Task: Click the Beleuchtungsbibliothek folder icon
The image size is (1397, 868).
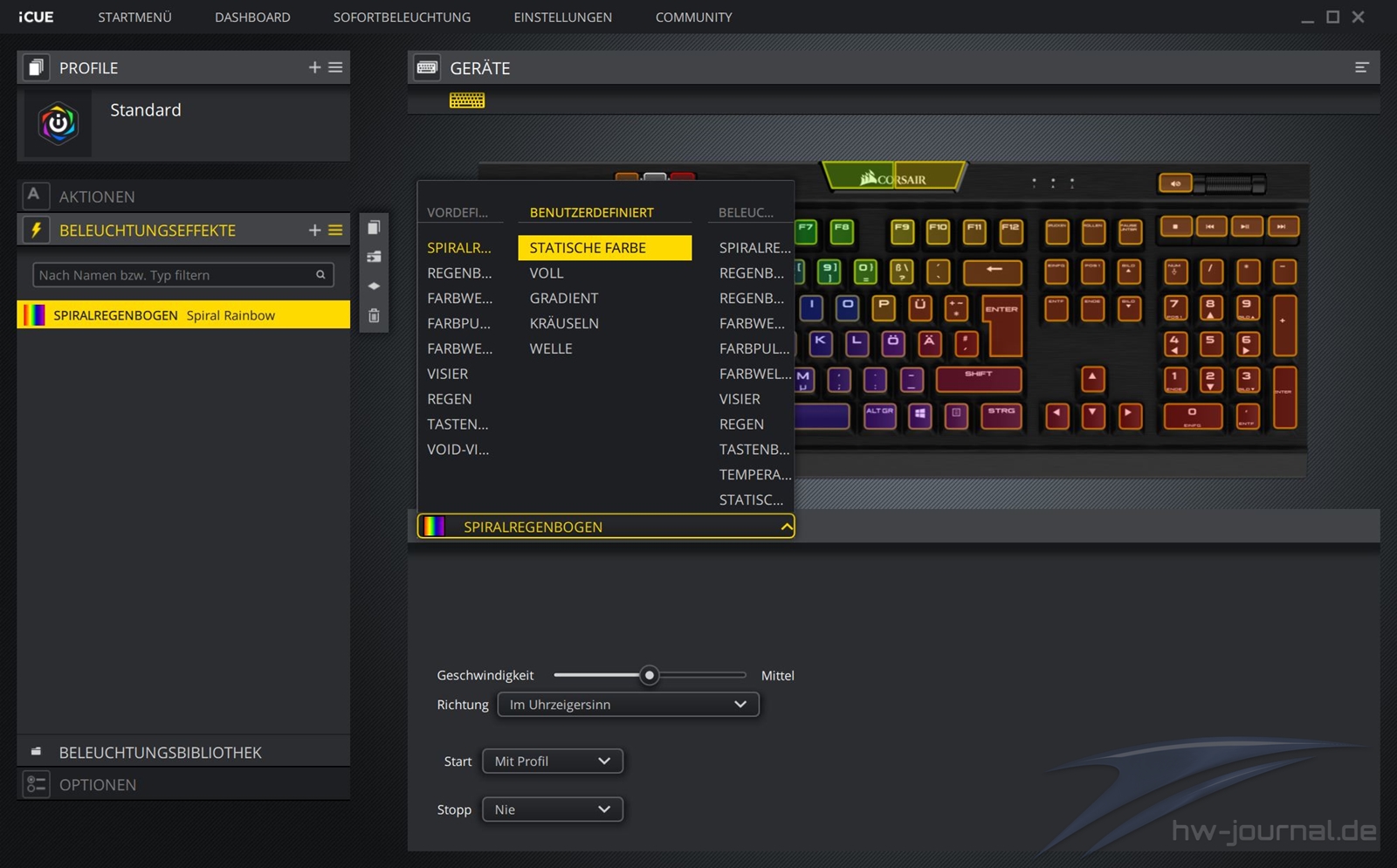Action: (x=36, y=751)
